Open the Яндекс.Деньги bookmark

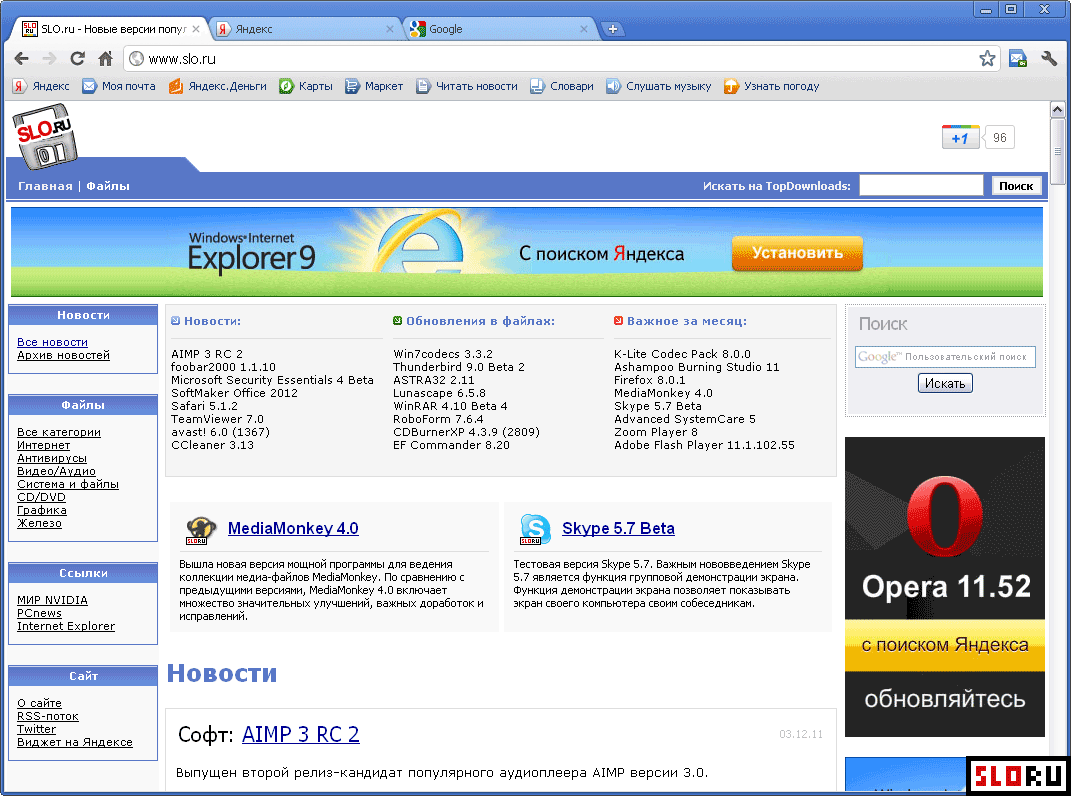click(218, 86)
